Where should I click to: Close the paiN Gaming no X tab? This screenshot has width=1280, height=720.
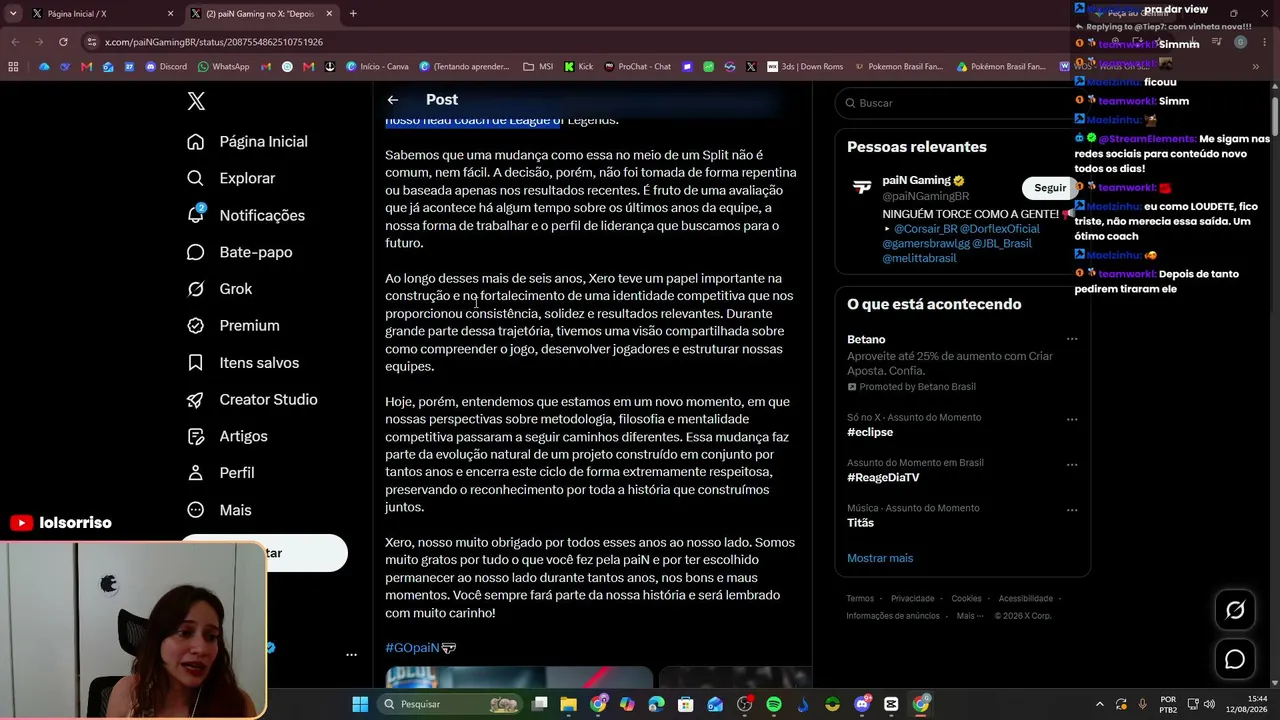pyautogui.click(x=329, y=14)
